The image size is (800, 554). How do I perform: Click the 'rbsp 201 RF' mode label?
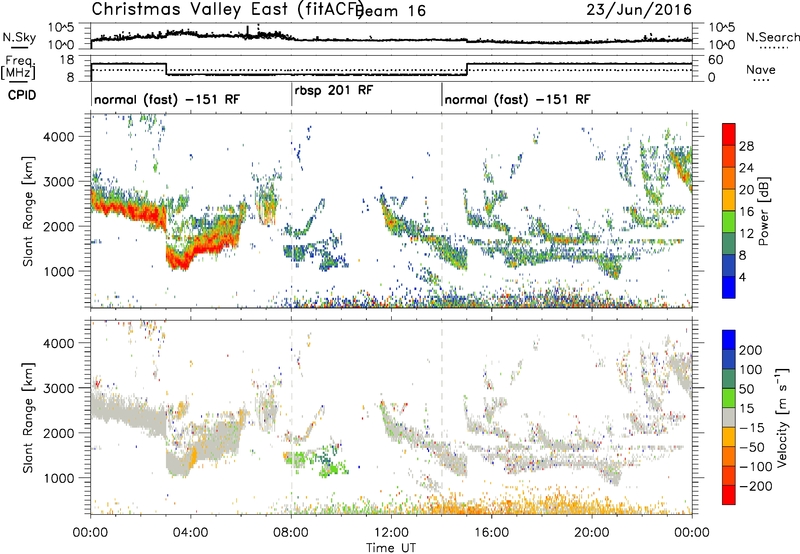tap(334, 91)
